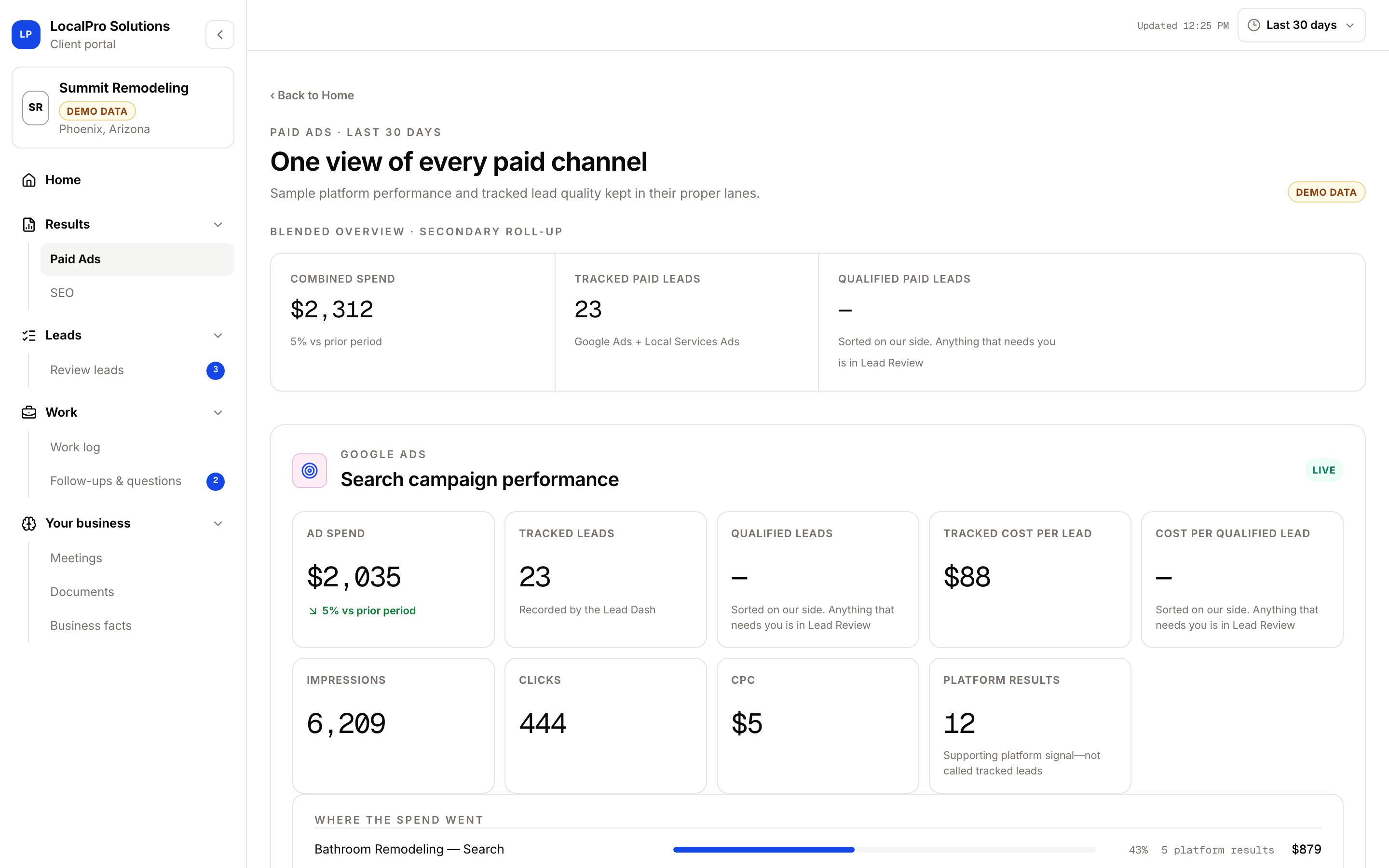Collapse the Your business section chevron
This screenshot has width=1389, height=868.
click(218, 524)
